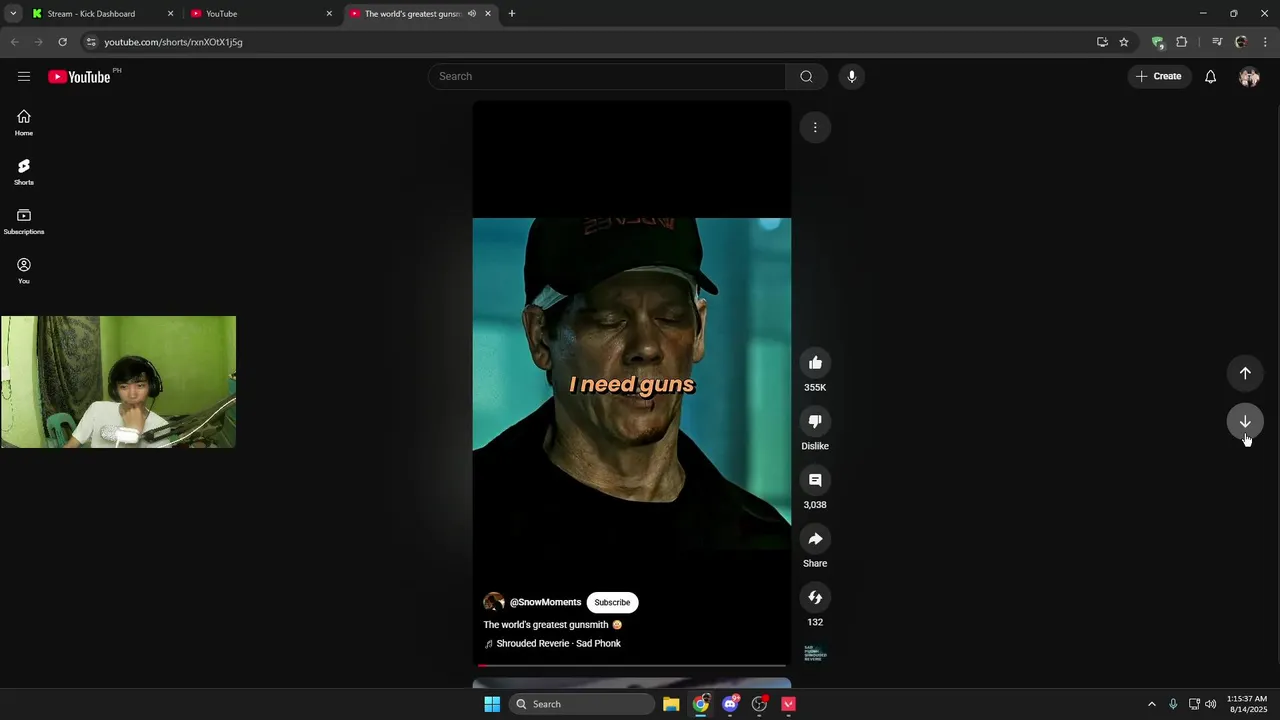Click the webcam overlay thumbnail
The width and height of the screenshot is (1280, 720).
pyautogui.click(x=118, y=382)
